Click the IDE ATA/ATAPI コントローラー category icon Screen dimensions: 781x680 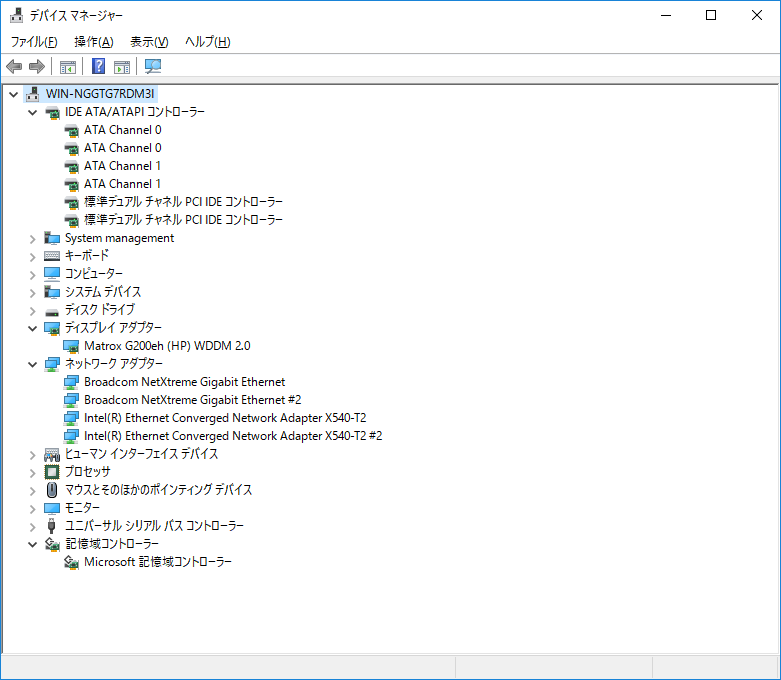pyautogui.click(x=52, y=112)
